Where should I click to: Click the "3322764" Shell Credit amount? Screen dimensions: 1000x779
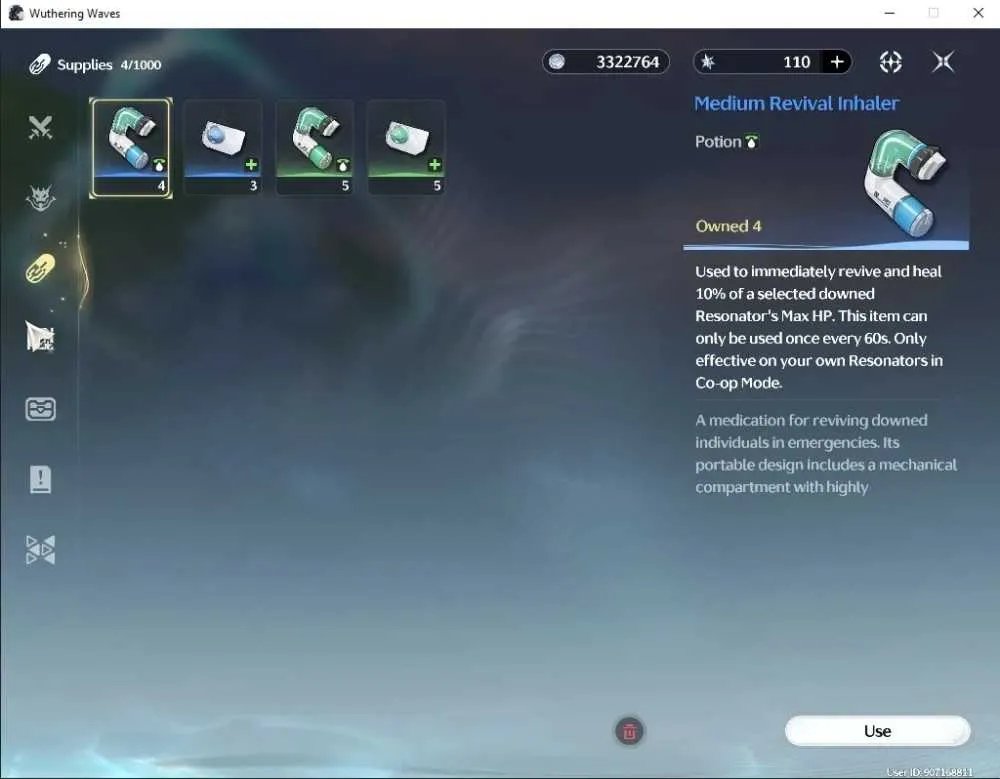628,62
